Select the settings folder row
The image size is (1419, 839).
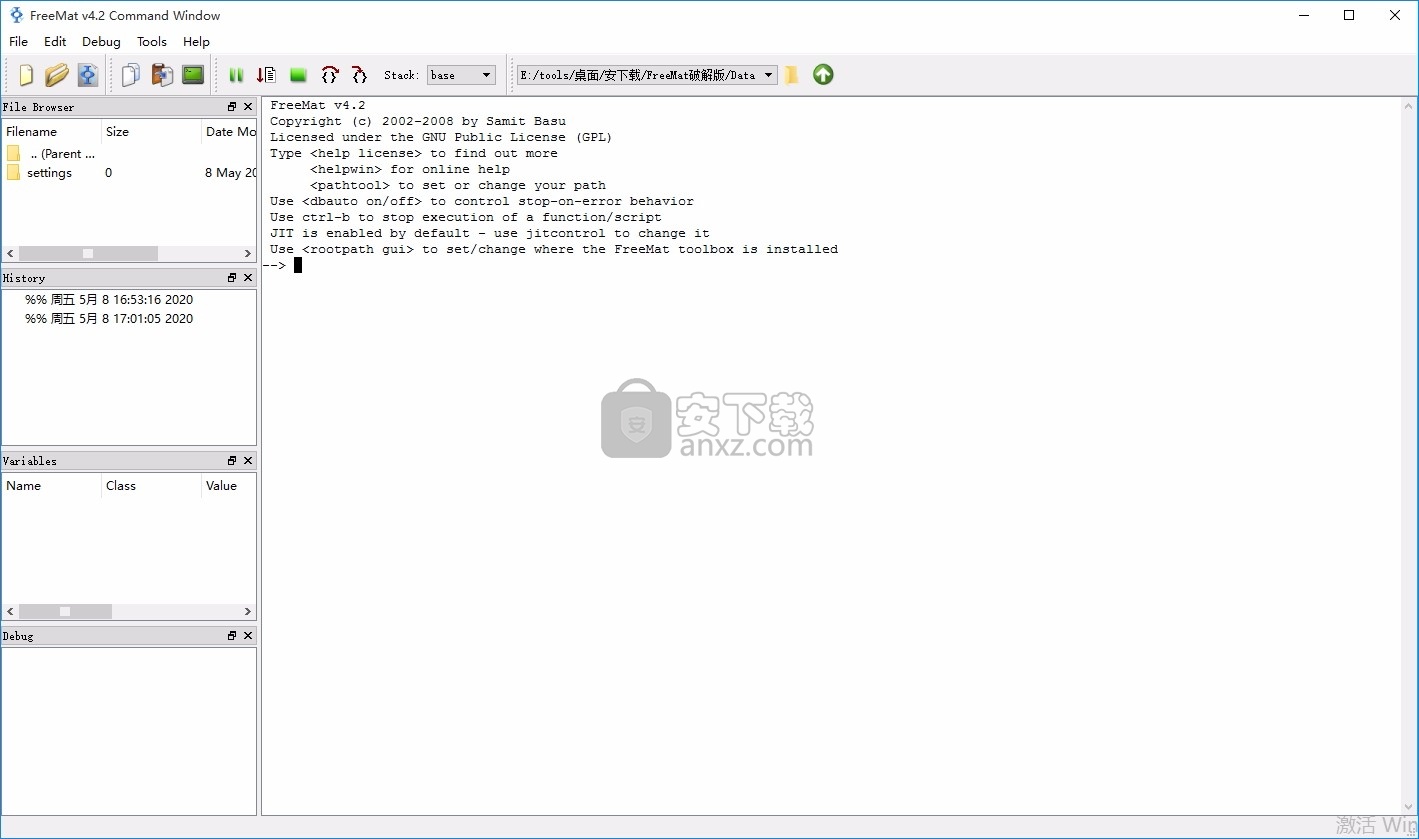click(x=129, y=173)
